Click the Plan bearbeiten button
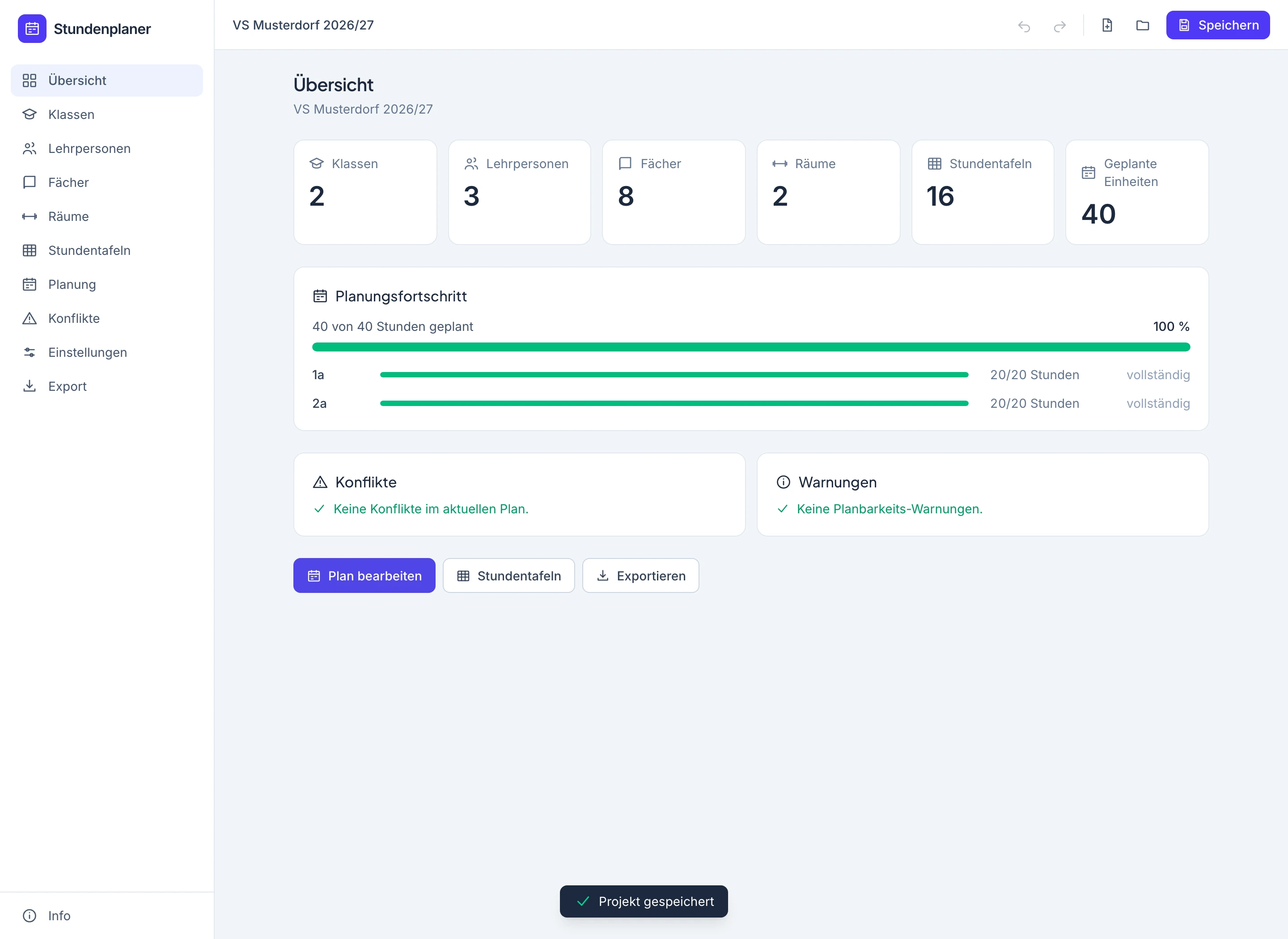Viewport: 1288px width, 939px height. [x=364, y=576]
